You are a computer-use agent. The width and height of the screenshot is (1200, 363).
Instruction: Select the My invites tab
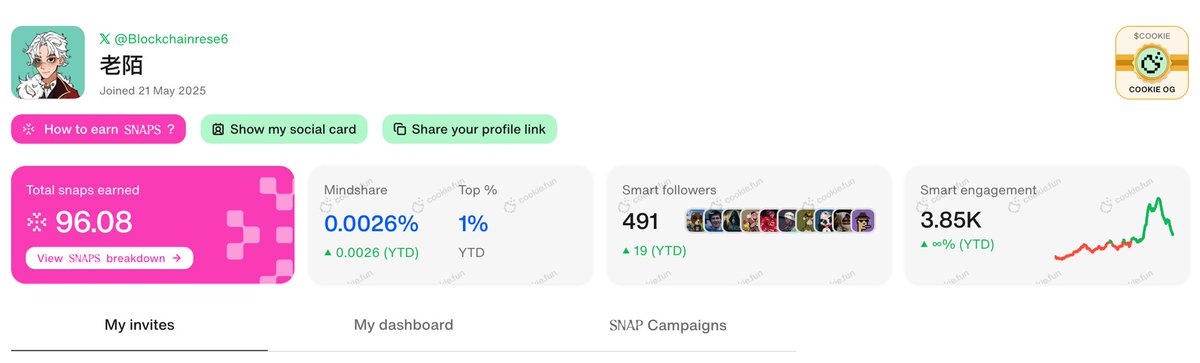139,325
